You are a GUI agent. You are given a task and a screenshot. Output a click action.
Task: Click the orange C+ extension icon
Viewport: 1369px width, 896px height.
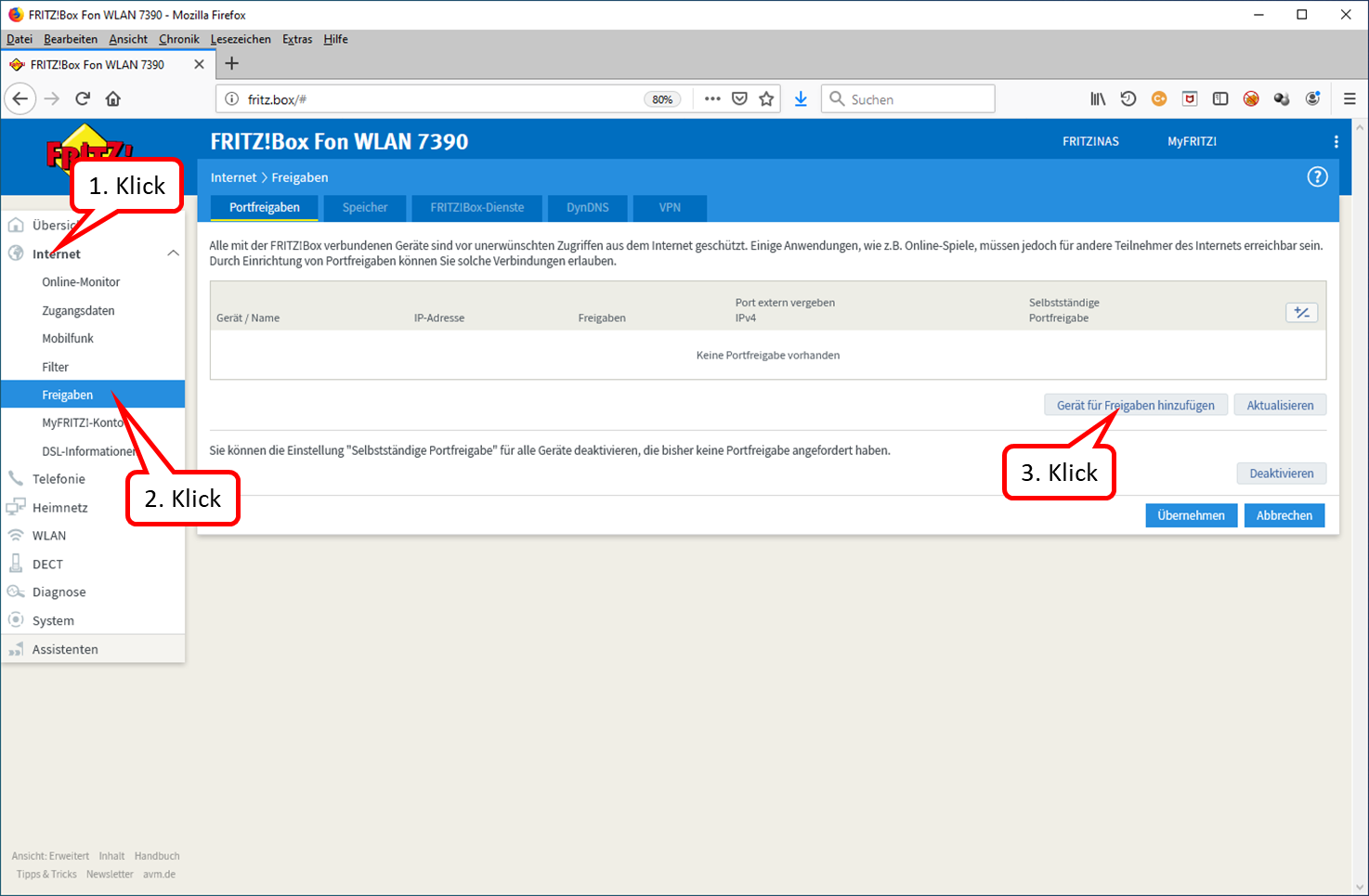pyautogui.click(x=1159, y=98)
